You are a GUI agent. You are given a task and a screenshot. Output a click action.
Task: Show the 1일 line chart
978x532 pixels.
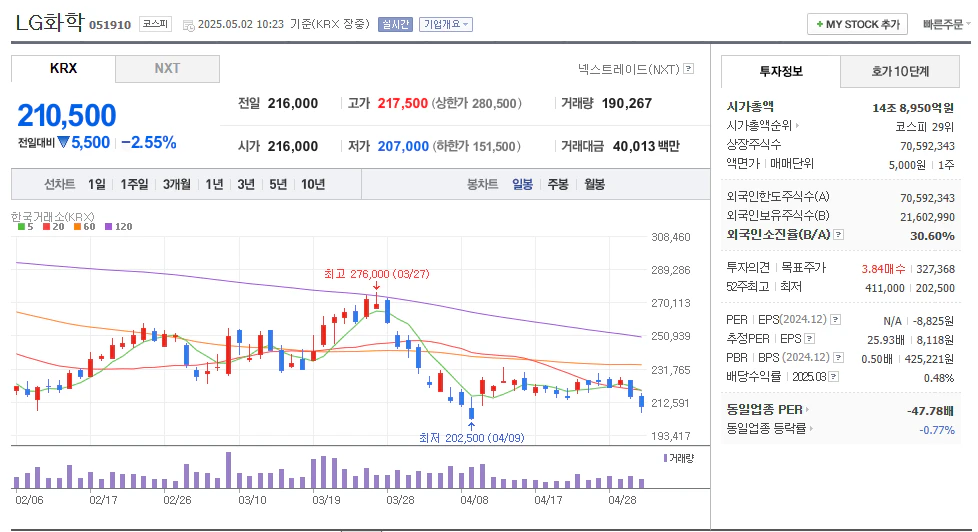(97, 184)
